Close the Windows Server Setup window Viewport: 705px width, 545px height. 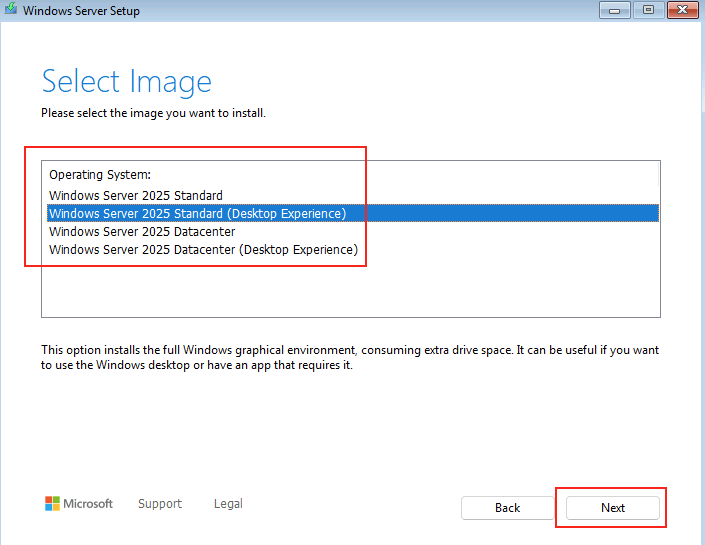pos(682,10)
